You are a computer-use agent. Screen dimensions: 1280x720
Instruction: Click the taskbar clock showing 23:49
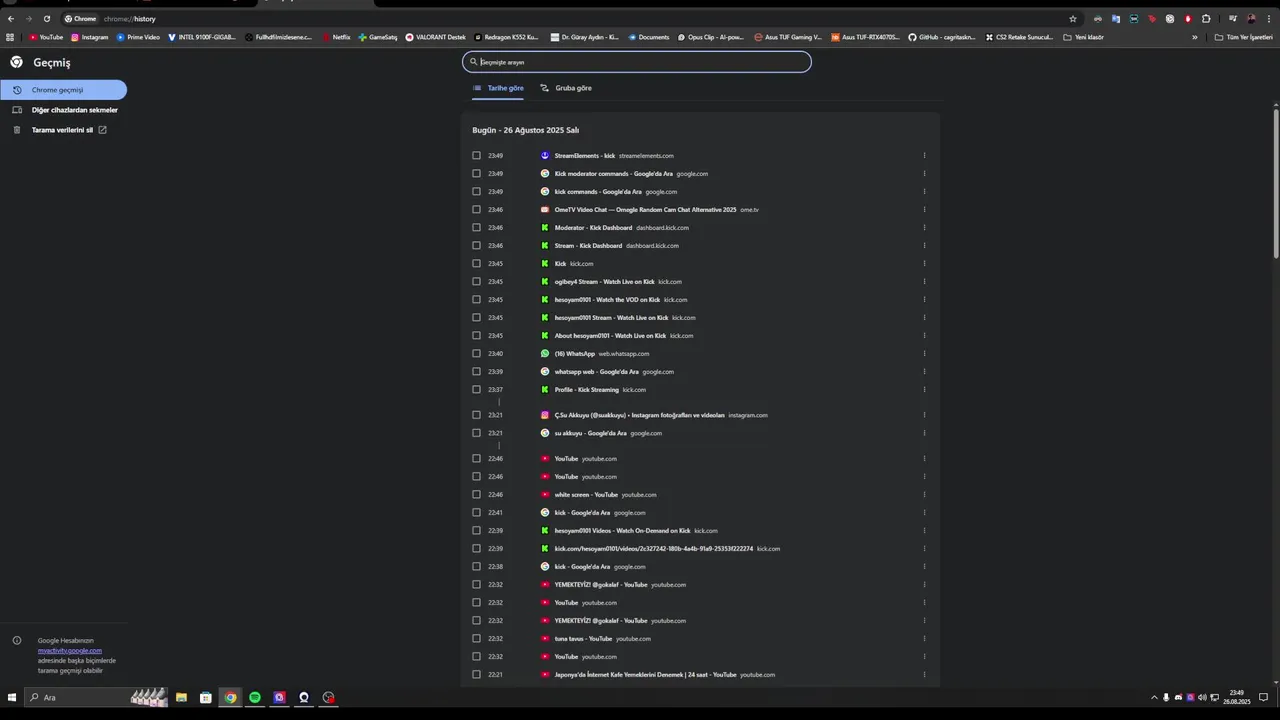(1238, 697)
